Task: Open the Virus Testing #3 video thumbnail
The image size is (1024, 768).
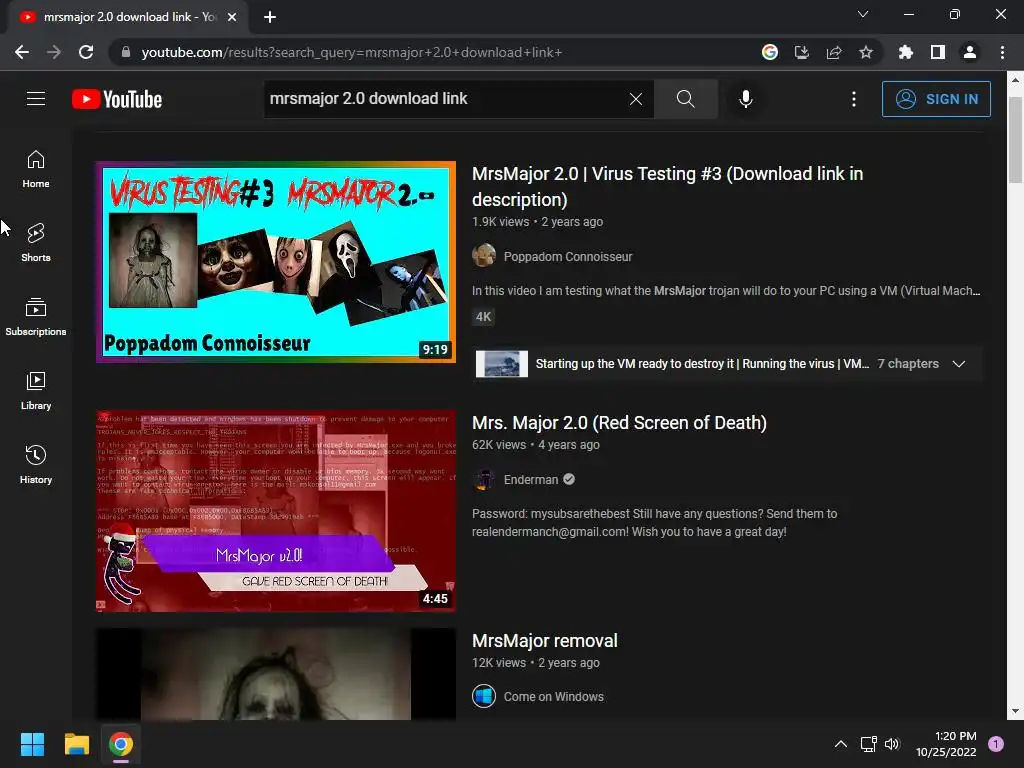Action: pyautogui.click(x=276, y=261)
